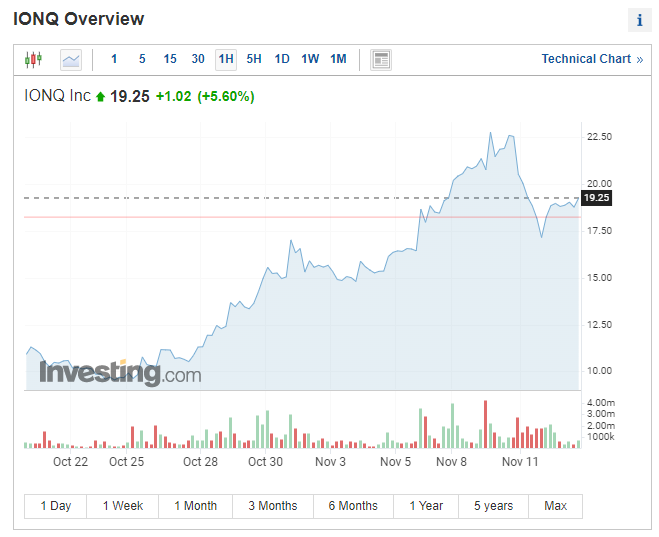The height and width of the screenshot is (537, 659).
Task: Click the Oct 25 date label
Action: (x=127, y=462)
